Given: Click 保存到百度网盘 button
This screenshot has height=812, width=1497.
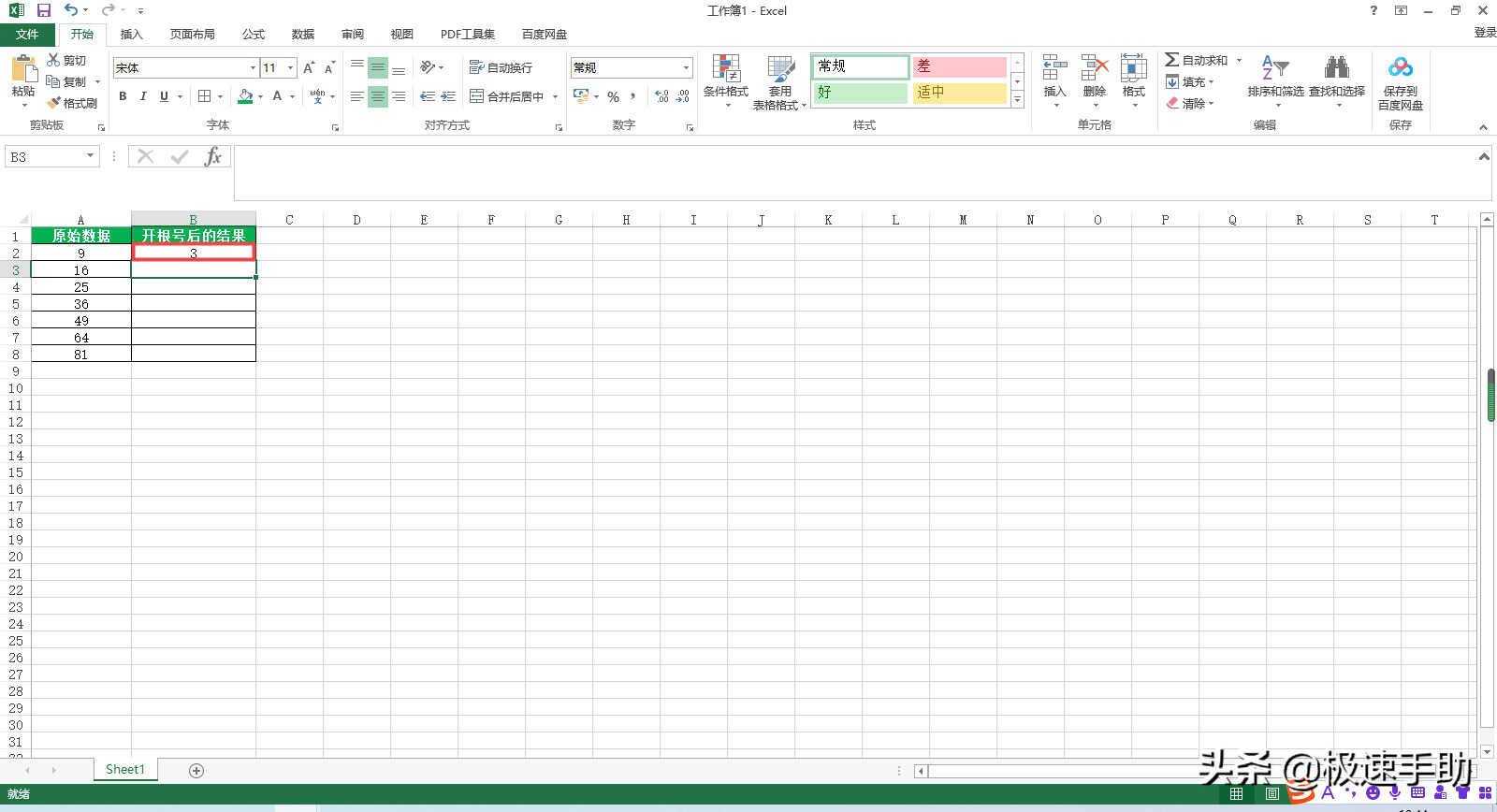Looking at the screenshot, I should [x=1401, y=82].
